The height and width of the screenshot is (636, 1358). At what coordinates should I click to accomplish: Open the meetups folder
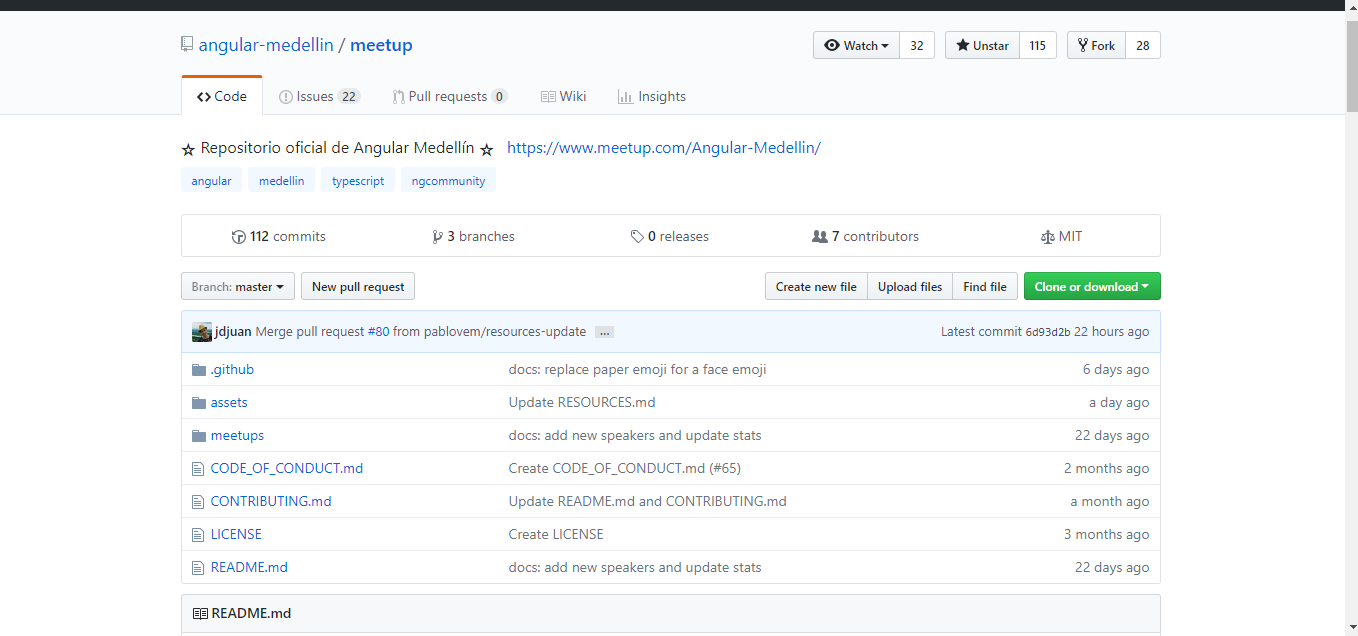[x=237, y=436]
